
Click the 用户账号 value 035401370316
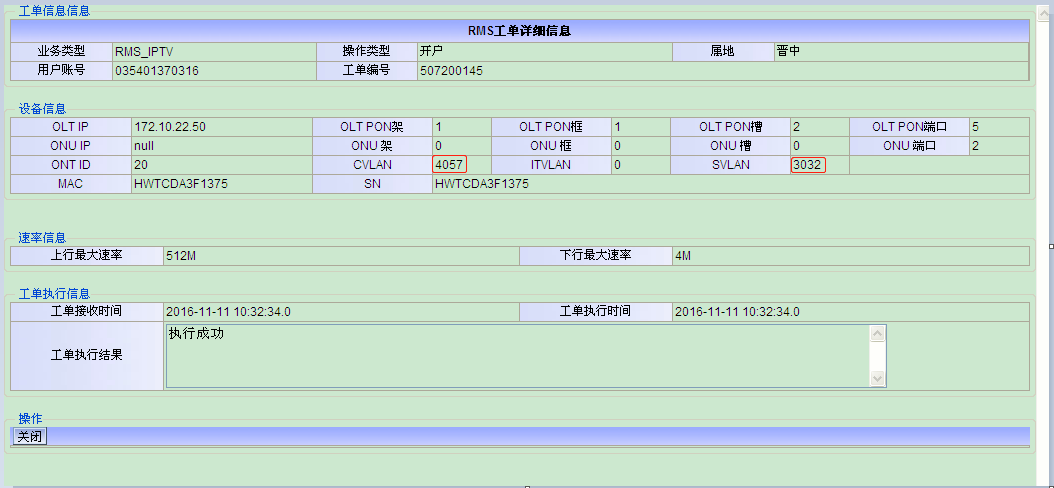pos(156,71)
